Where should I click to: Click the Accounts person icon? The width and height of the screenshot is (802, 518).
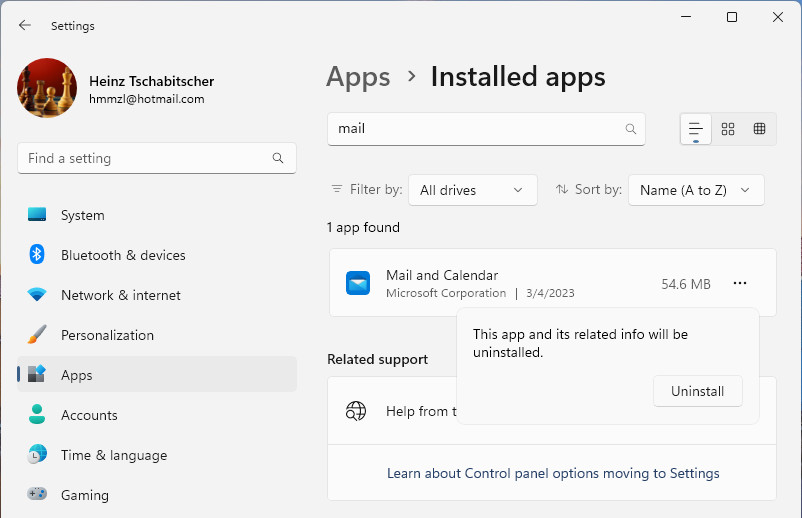(x=37, y=414)
